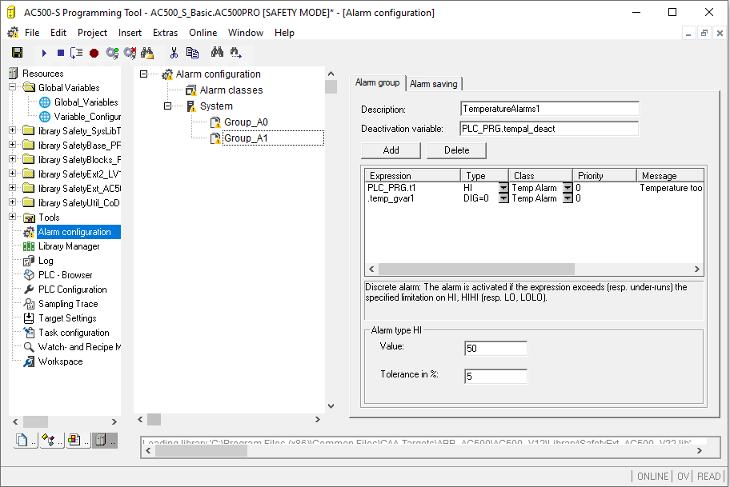Click the Save icon in the toolbar
This screenshot has width=730, height=487.
(x=17, y=52)
